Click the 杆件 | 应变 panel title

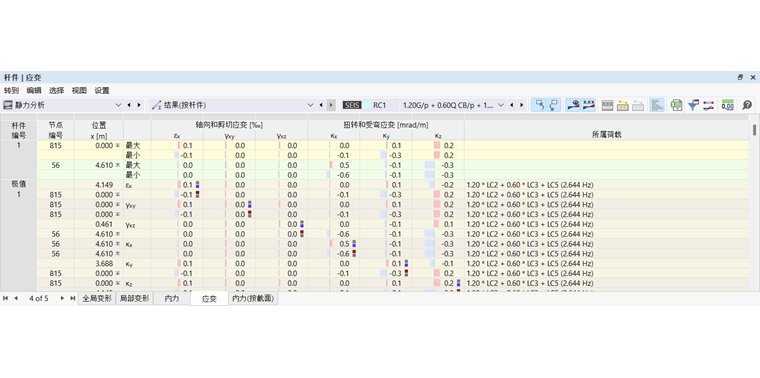click(x=22, y=77)
